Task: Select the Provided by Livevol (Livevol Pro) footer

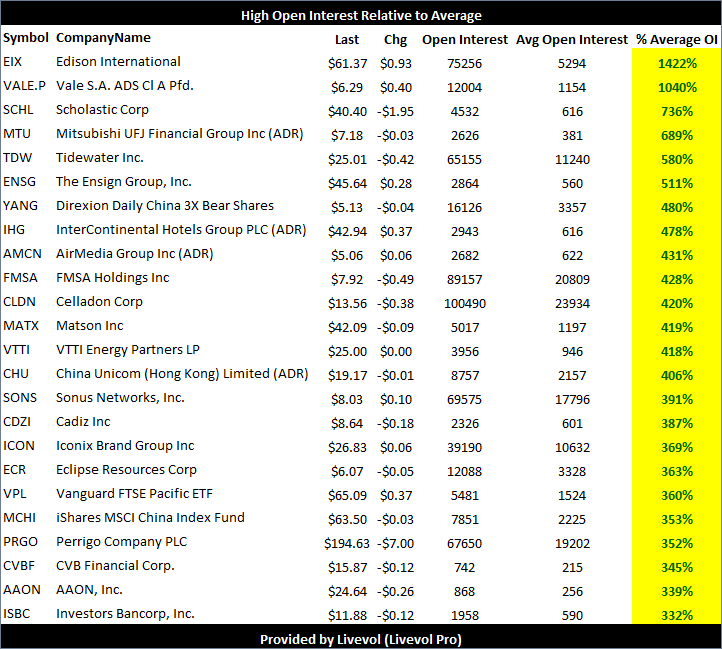Action: [361, 638]
